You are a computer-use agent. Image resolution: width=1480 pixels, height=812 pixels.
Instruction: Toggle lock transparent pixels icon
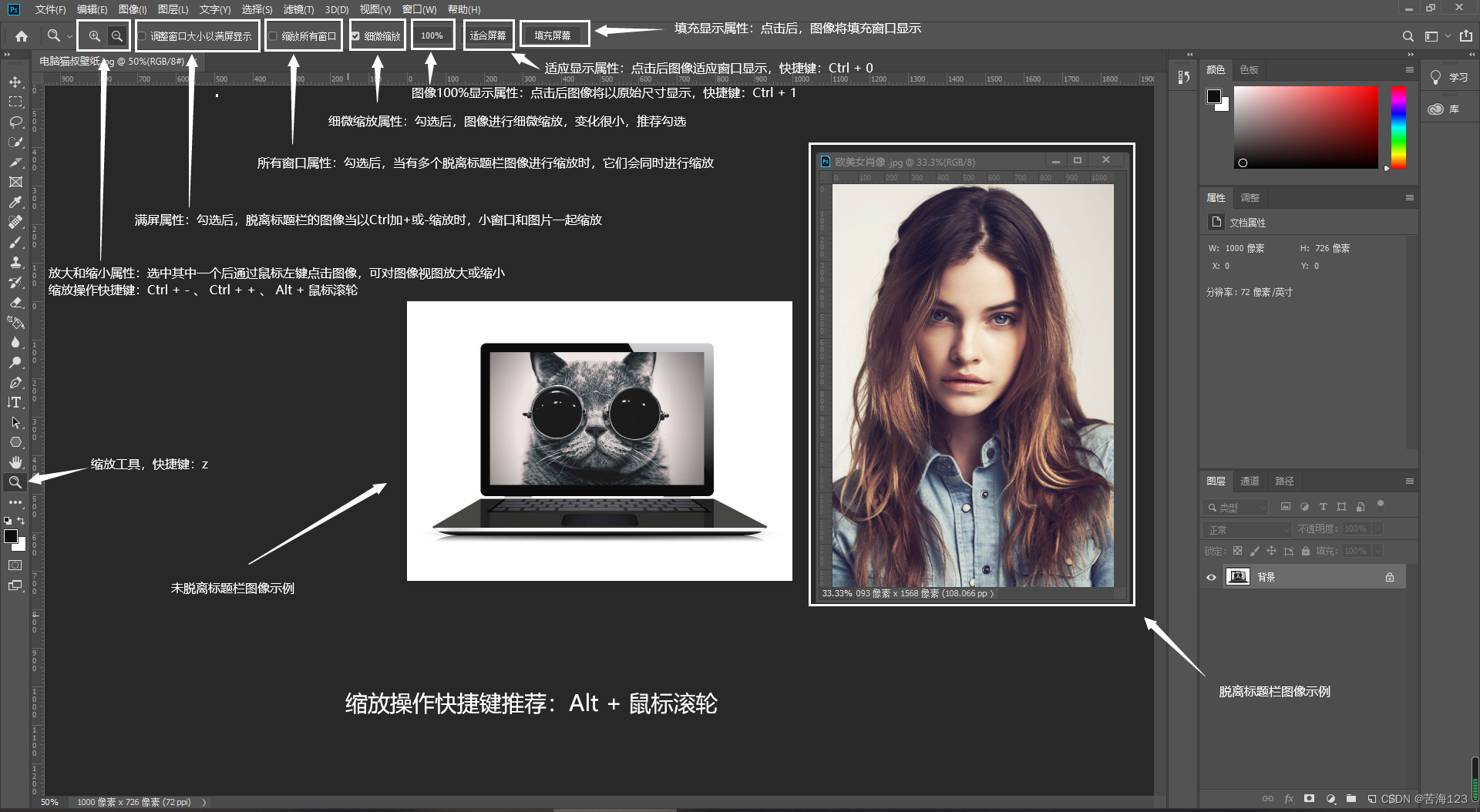pyautogui.click(x=1237, y=551)
